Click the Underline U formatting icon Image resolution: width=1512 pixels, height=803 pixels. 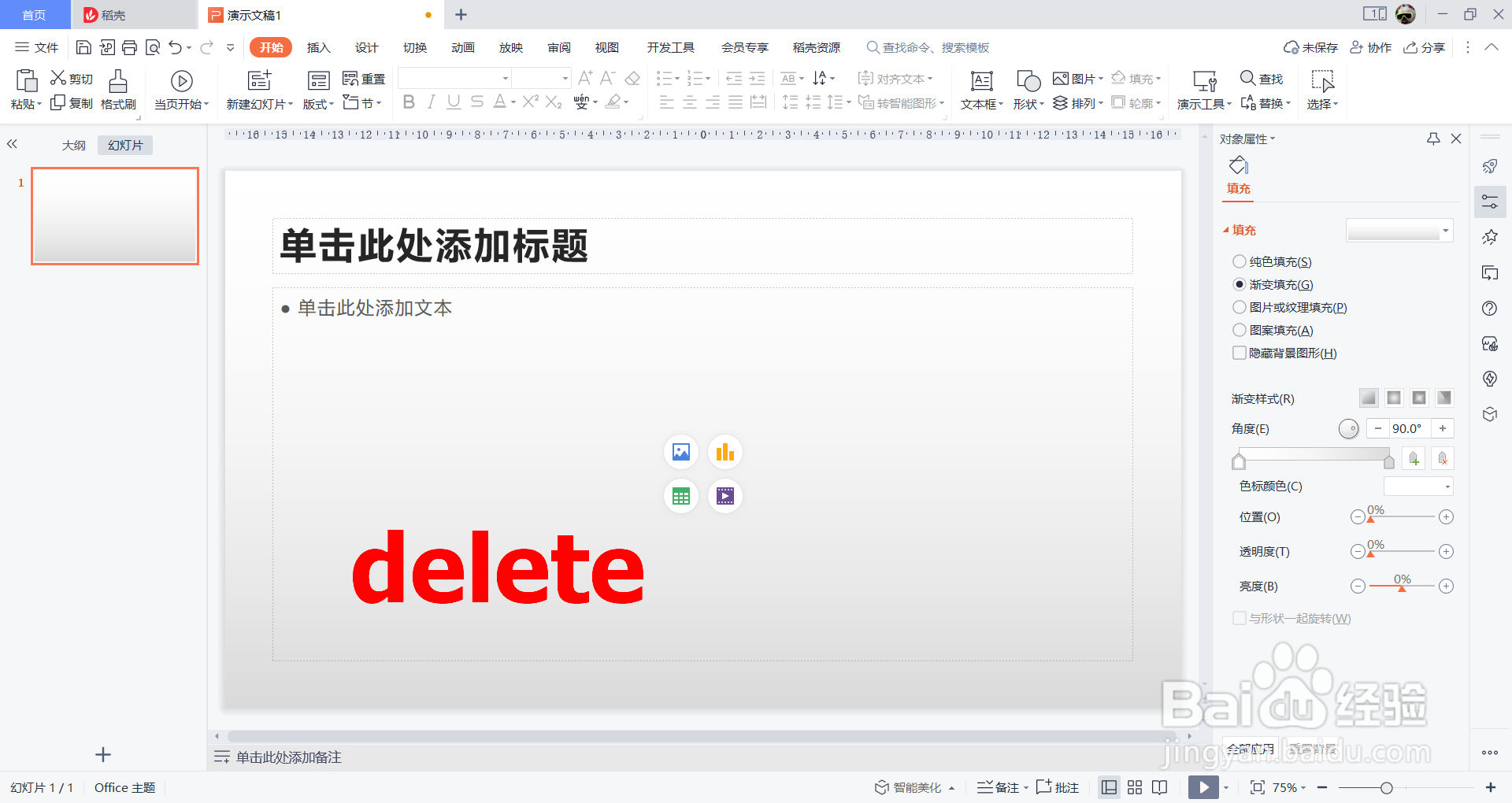click(x=454, y=102)
